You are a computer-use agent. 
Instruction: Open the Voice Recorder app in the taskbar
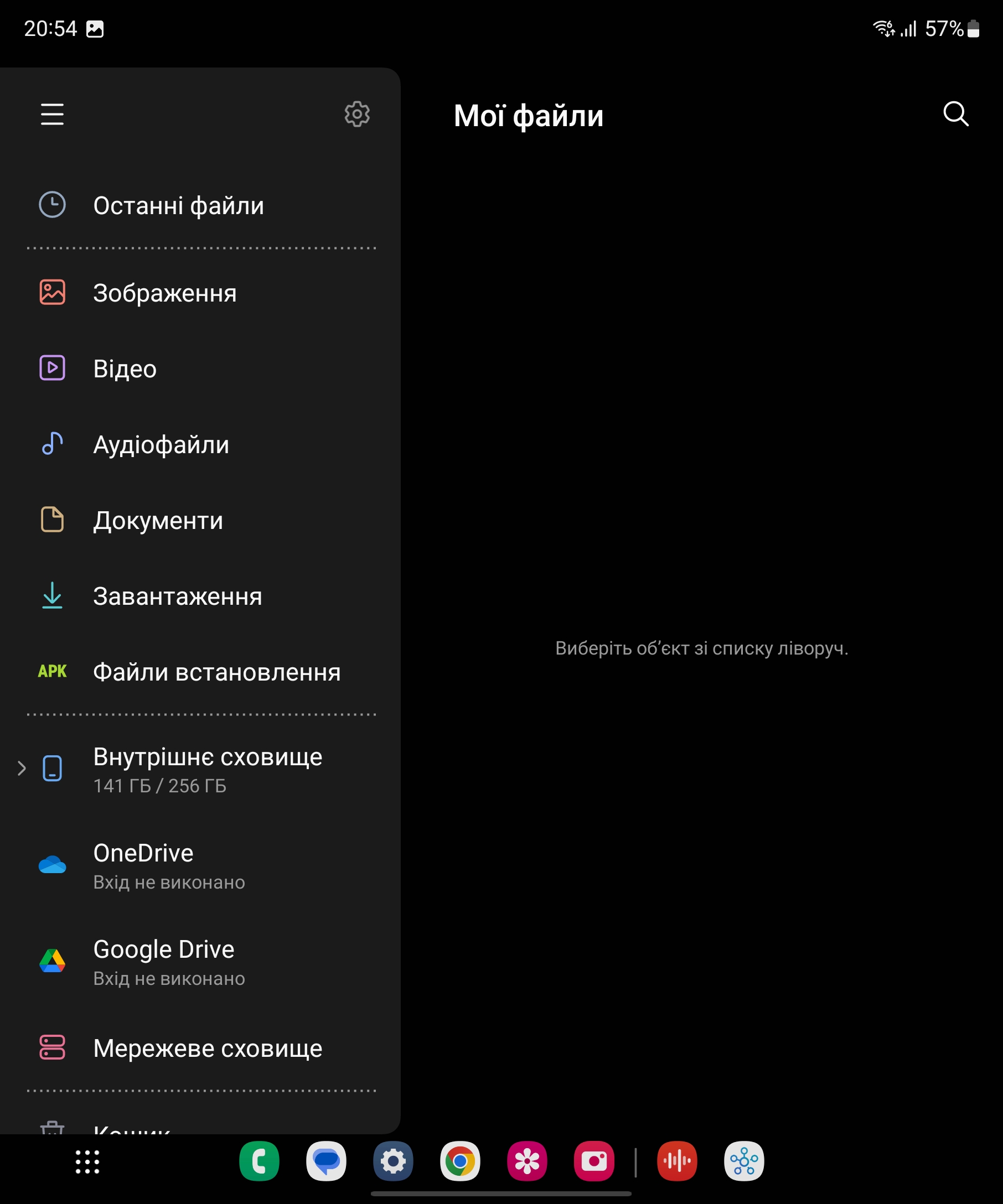[x=677, y=1161]
